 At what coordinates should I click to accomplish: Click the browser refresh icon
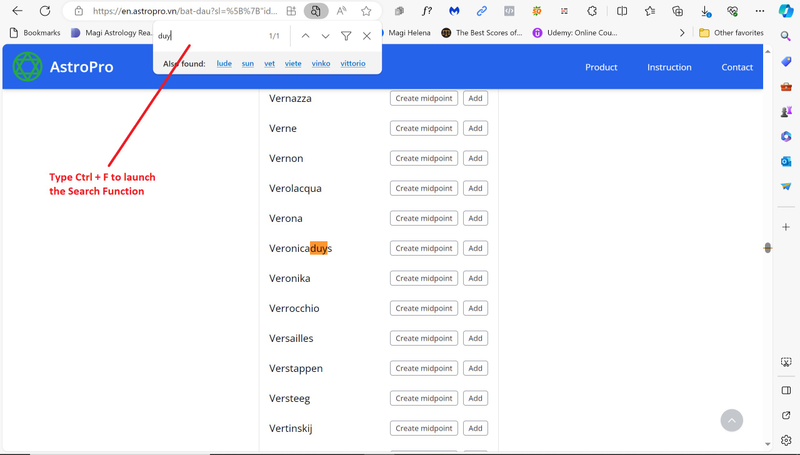[45, 11]
